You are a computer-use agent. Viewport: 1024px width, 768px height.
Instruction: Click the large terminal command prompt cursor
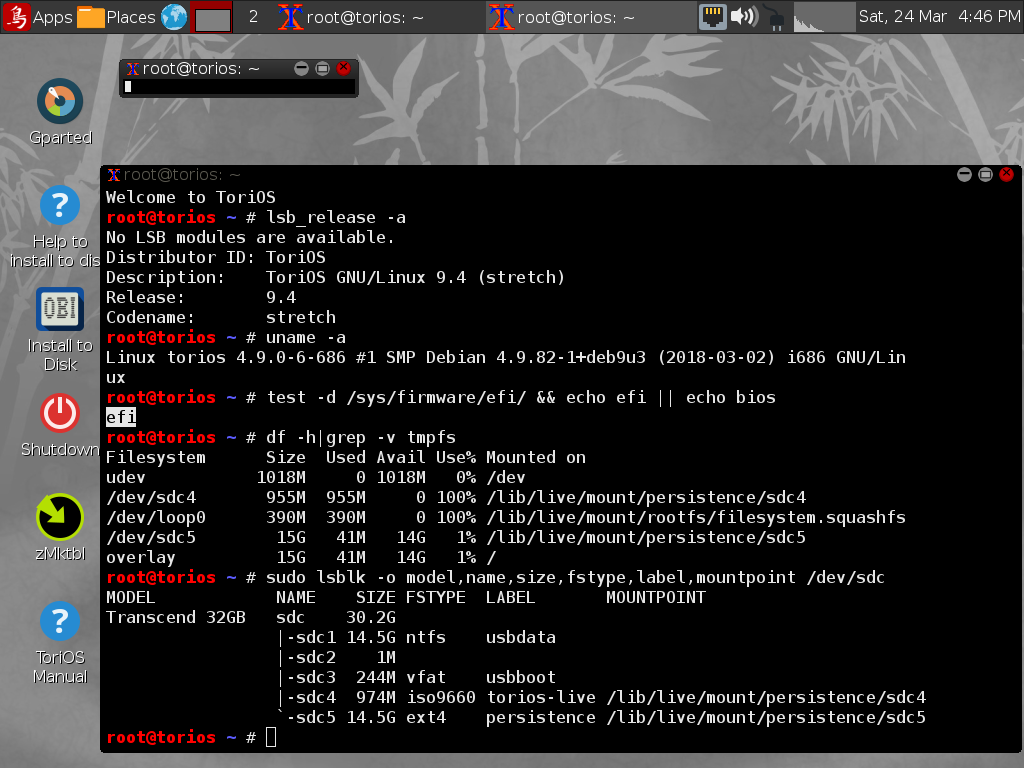point(271,737)
